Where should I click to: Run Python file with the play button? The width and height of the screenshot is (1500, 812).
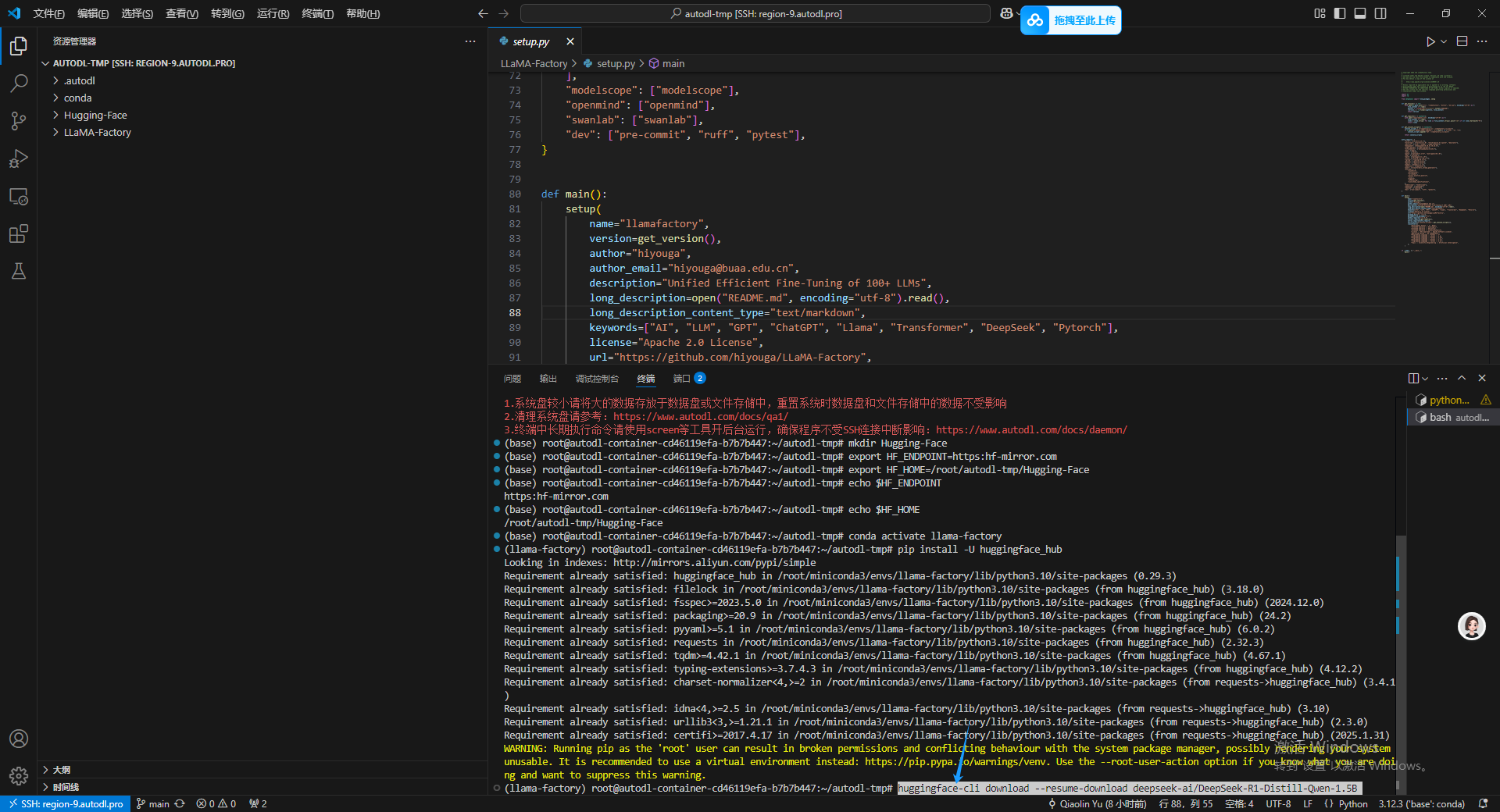[x=1430, y=41]
